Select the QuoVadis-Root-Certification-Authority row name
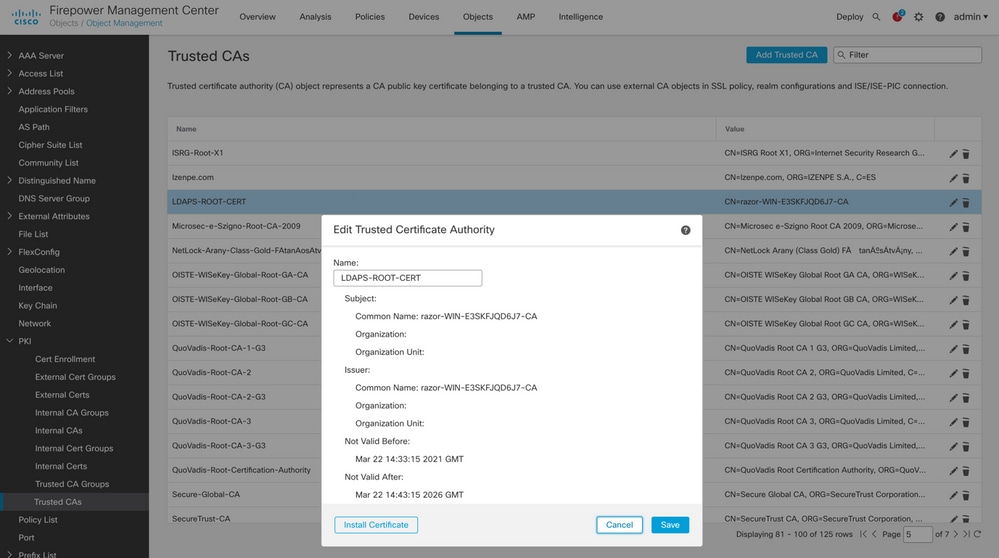The height and width of the screenshot is (558, 999). pyautogui.click(x=241, y=470)
